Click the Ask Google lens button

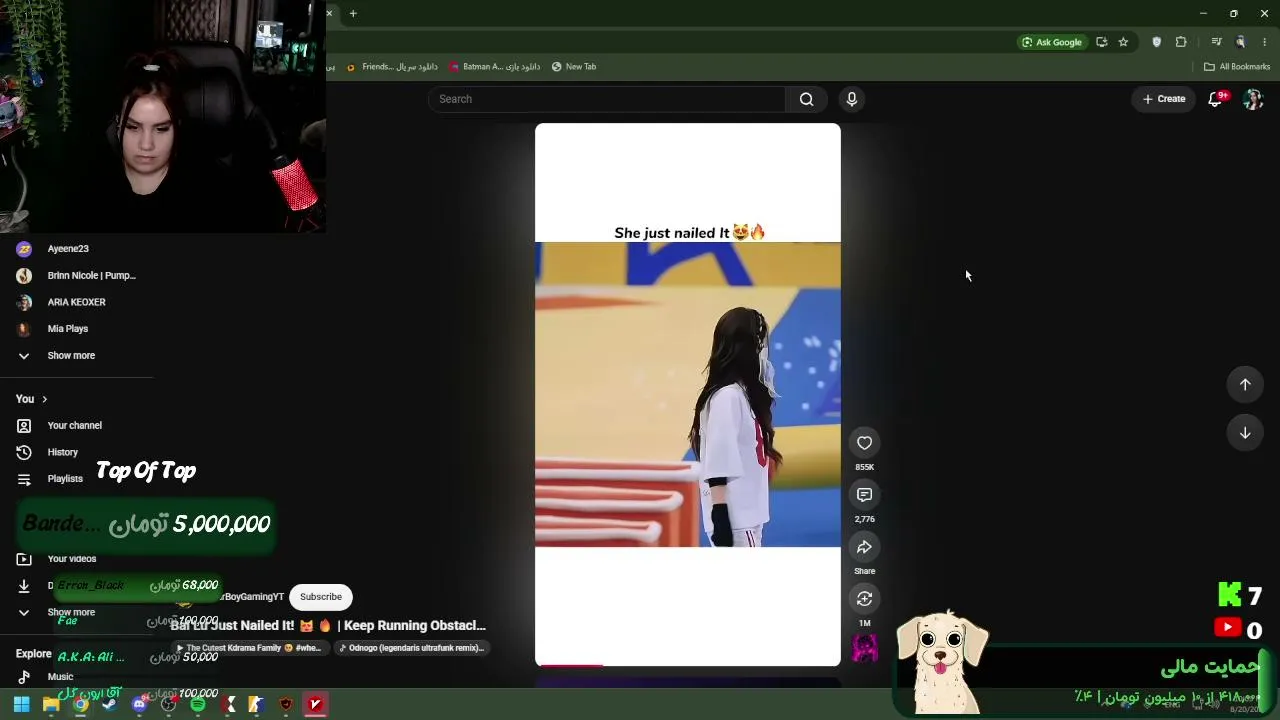(x=1052, y=42)
